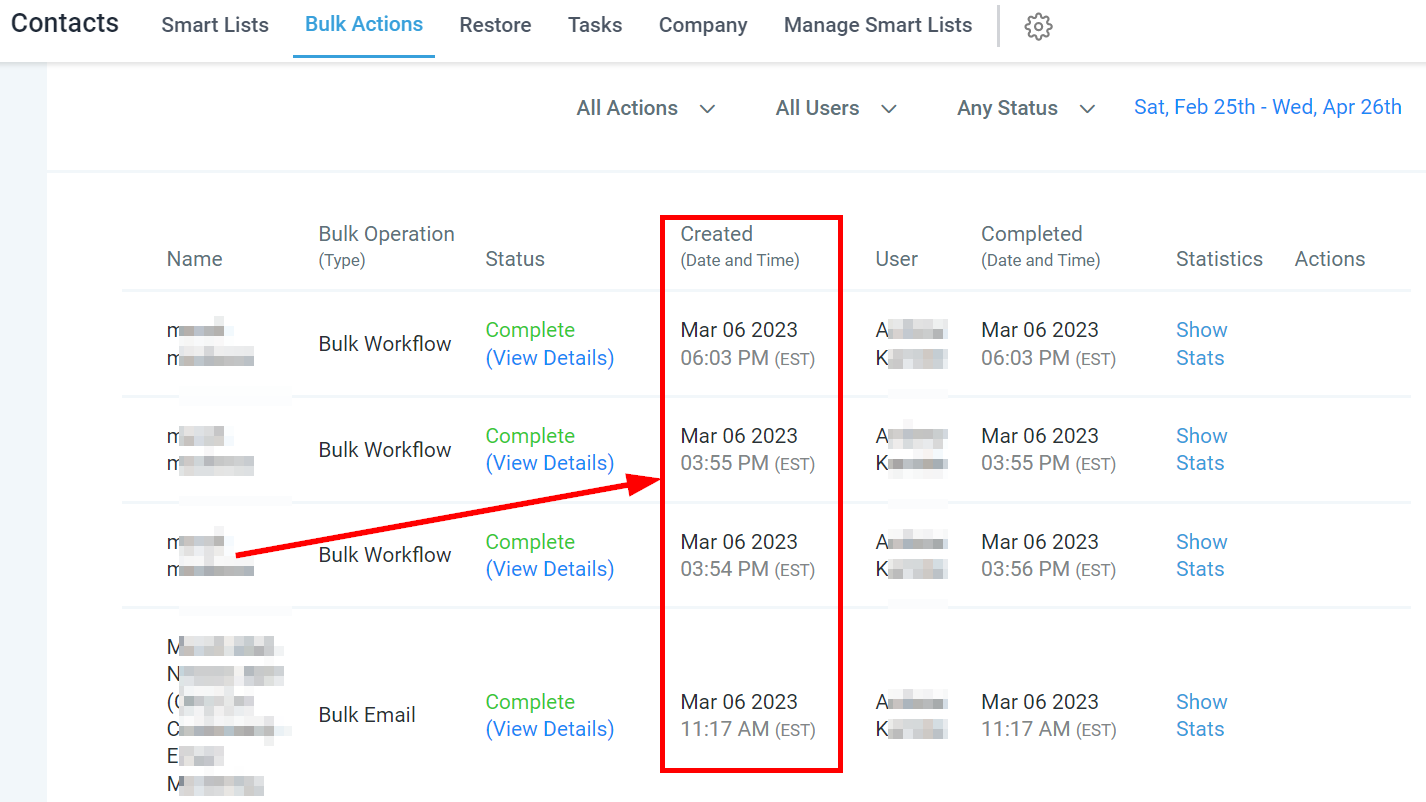Open the All Users filter dropdown

coord(835,108)
